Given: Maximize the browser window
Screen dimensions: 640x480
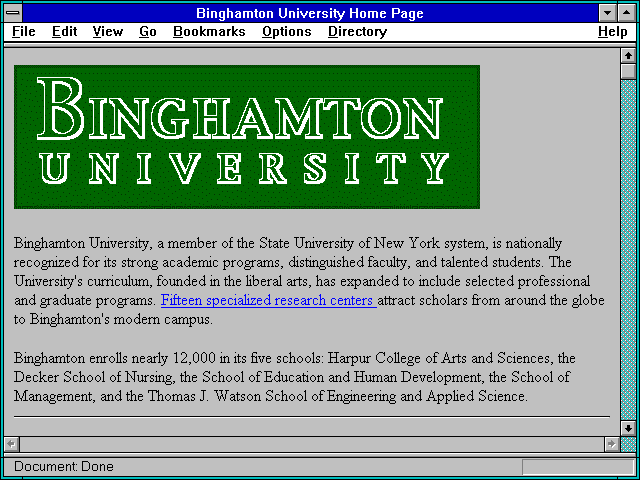Looking at the screenshot, I should pos(627,13).
